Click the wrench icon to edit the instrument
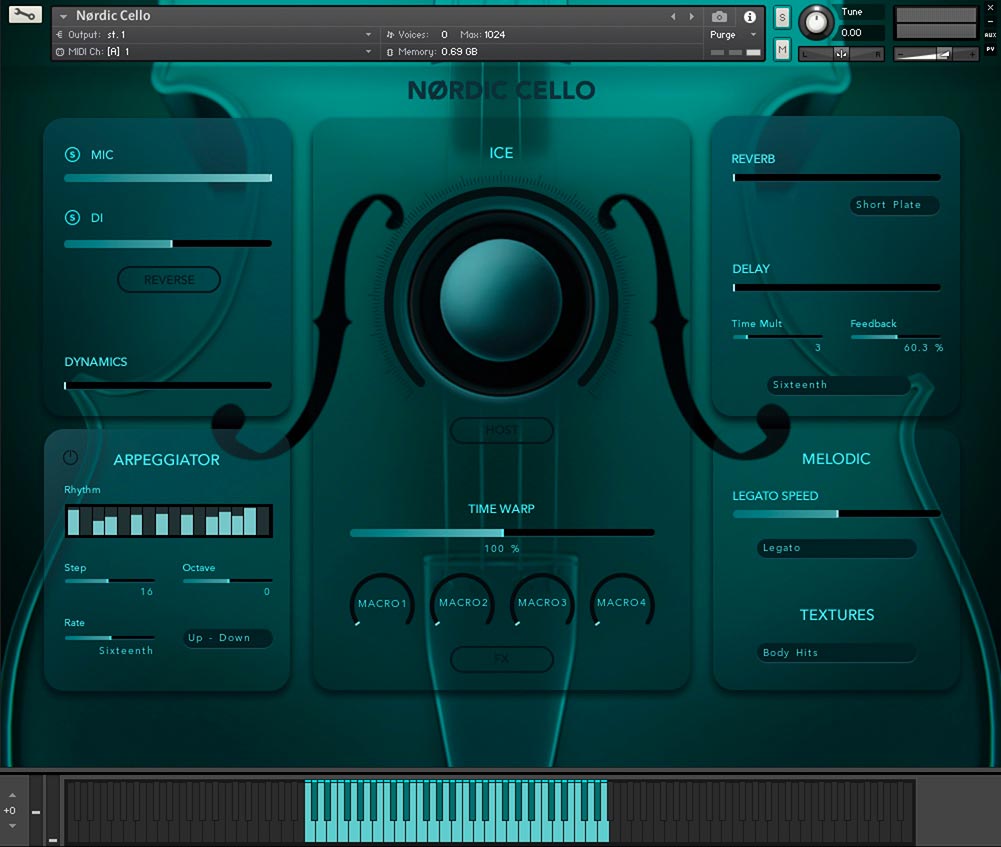Screen dimensions: 1001x847 [x=23, y=15]
